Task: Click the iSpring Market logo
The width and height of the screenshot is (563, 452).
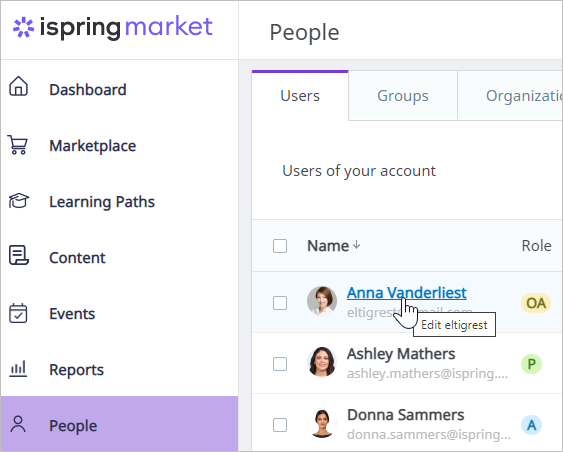Action: 113,27
